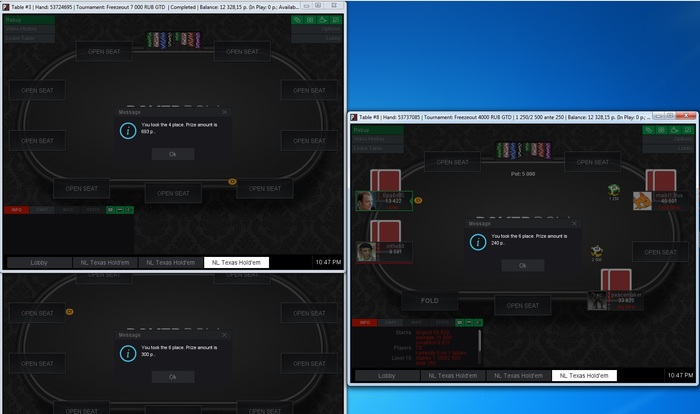Click the green minus icon in Table #3 panel
Viewport: 700px width, 414px height.
pyautogui.click(x=120, y=210)
